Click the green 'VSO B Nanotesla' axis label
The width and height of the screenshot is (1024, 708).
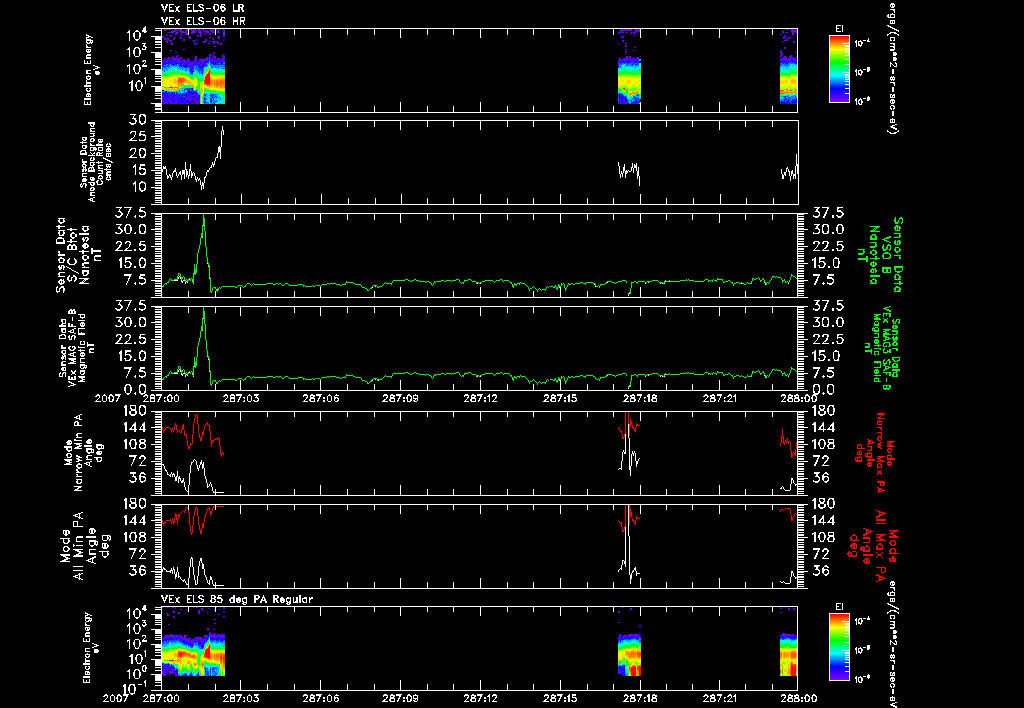point(881,255)
